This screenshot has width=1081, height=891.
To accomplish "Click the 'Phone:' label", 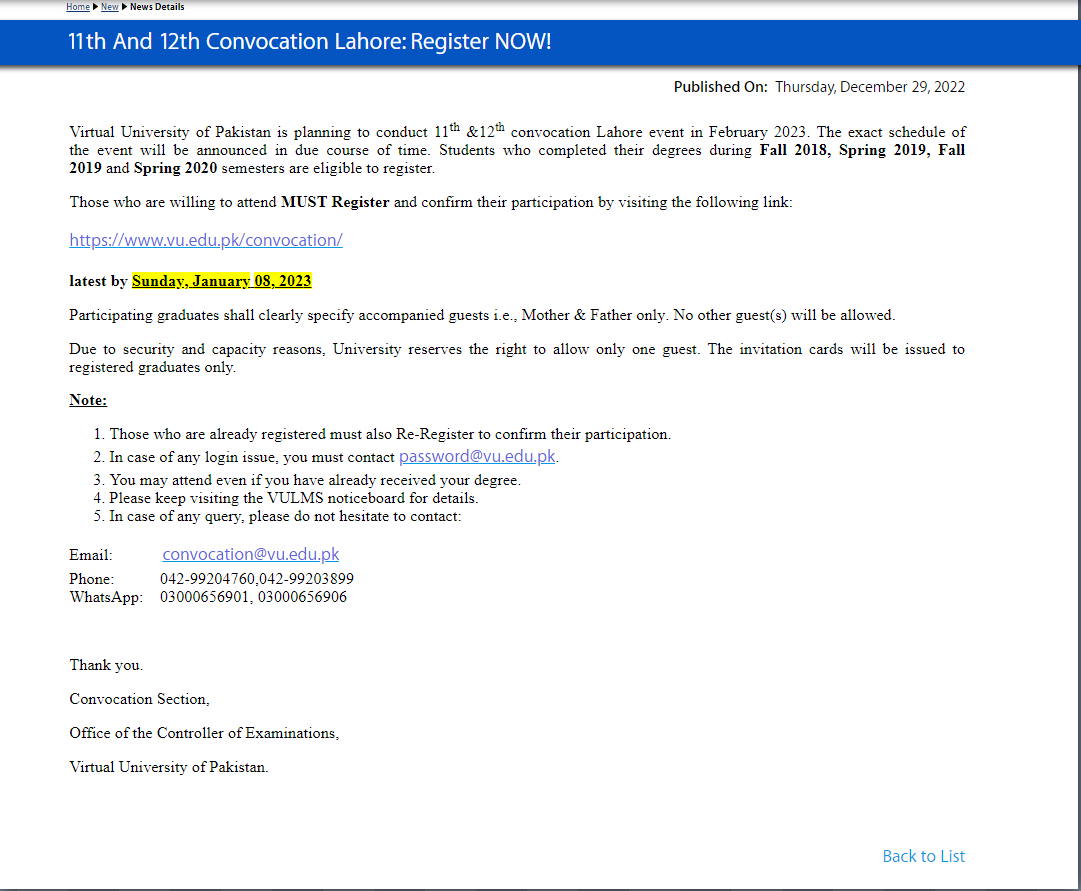I will (92, 579).
